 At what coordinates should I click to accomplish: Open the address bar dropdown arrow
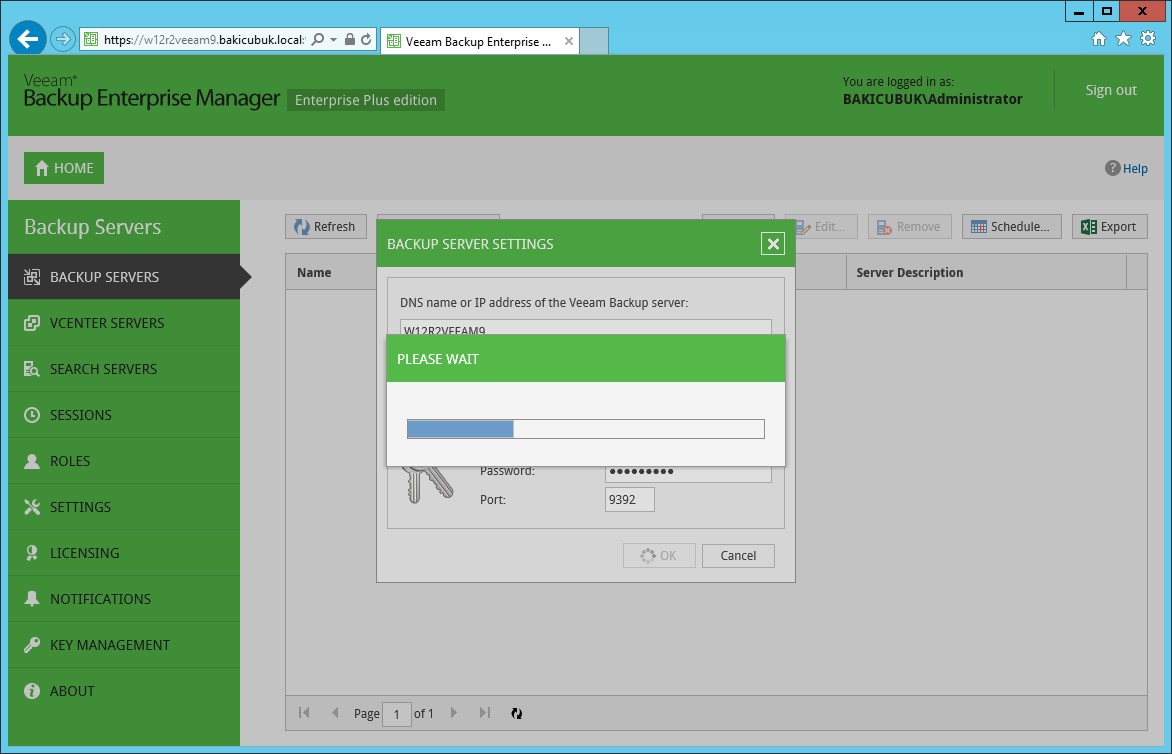click(x=333, y=40)
